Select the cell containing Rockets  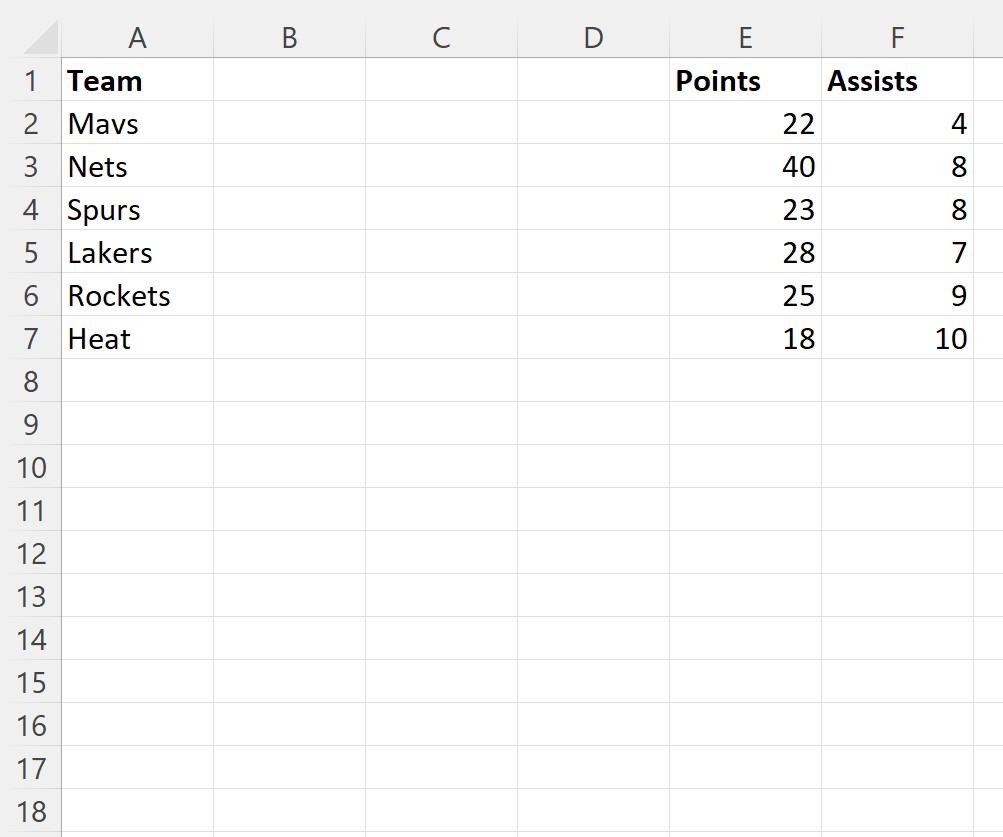click(138, 296)
